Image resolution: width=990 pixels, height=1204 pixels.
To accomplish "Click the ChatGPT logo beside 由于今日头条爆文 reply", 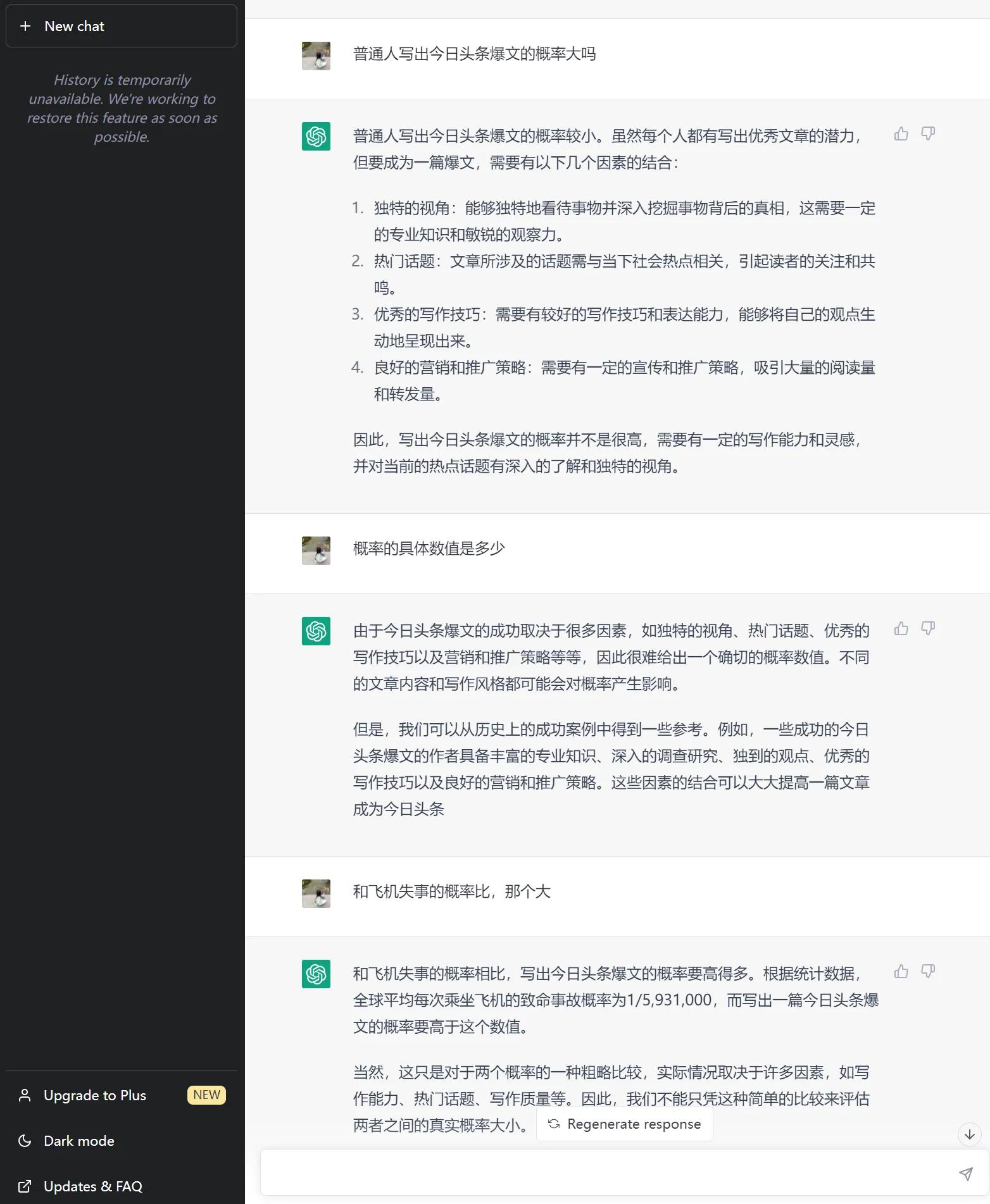I will point(316,631).
